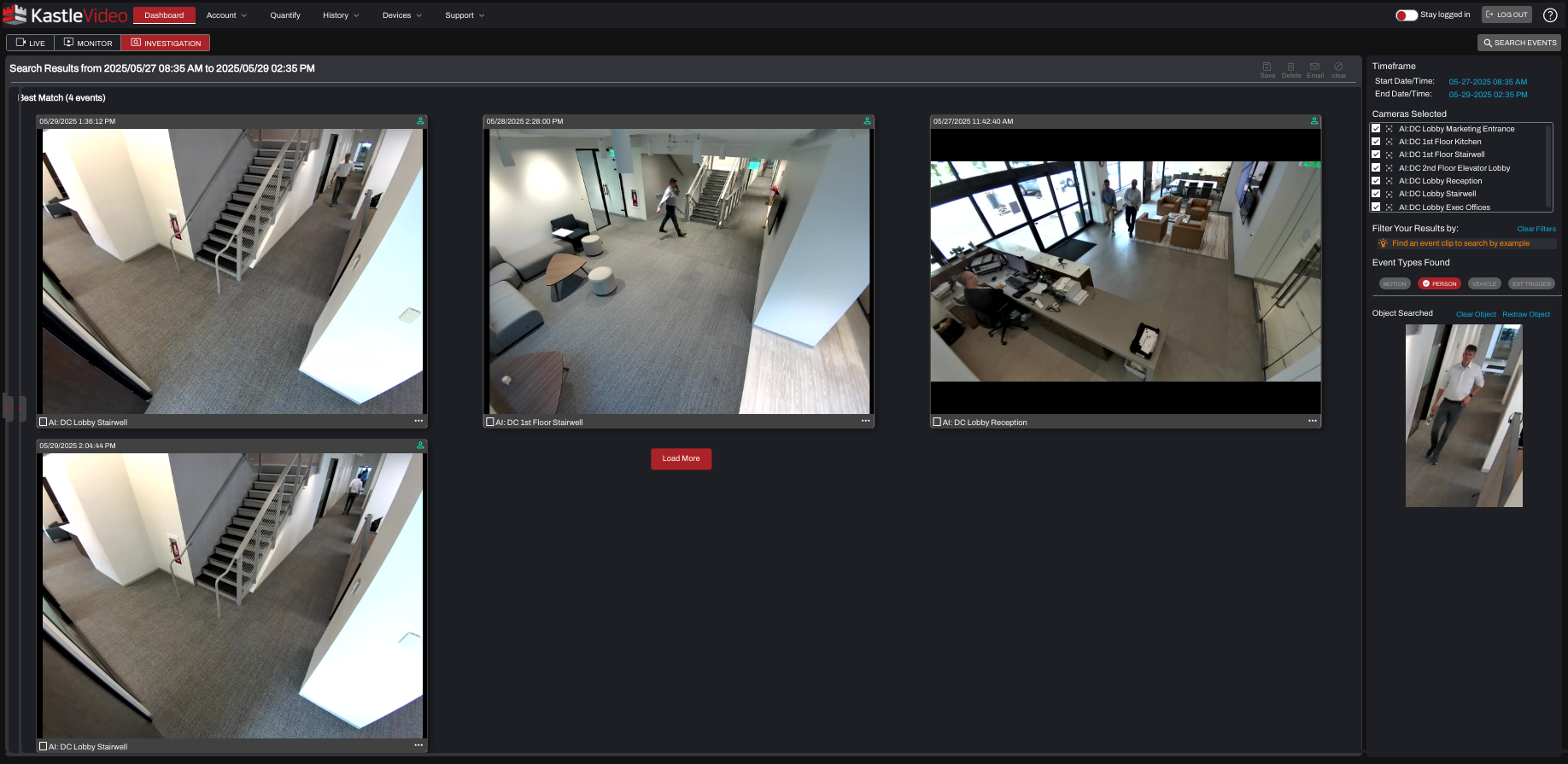1568x764 pixels.
Task: Click the person icon on 11:42:40 AM event
Action: click(1314, 121)
